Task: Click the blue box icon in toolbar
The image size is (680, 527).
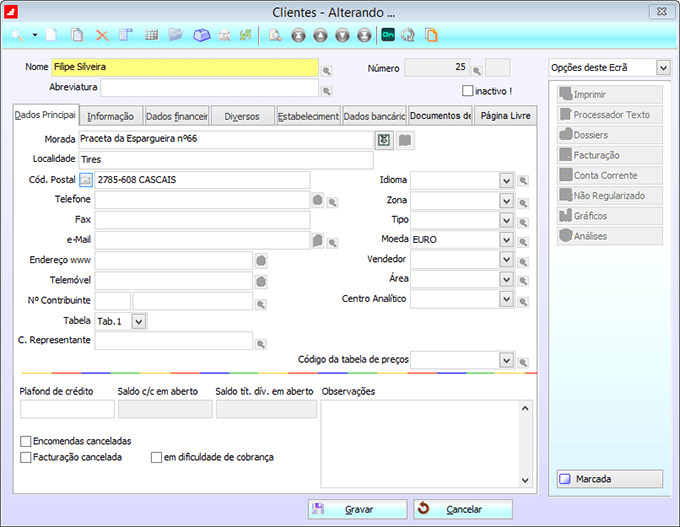Action: point(202,35)
